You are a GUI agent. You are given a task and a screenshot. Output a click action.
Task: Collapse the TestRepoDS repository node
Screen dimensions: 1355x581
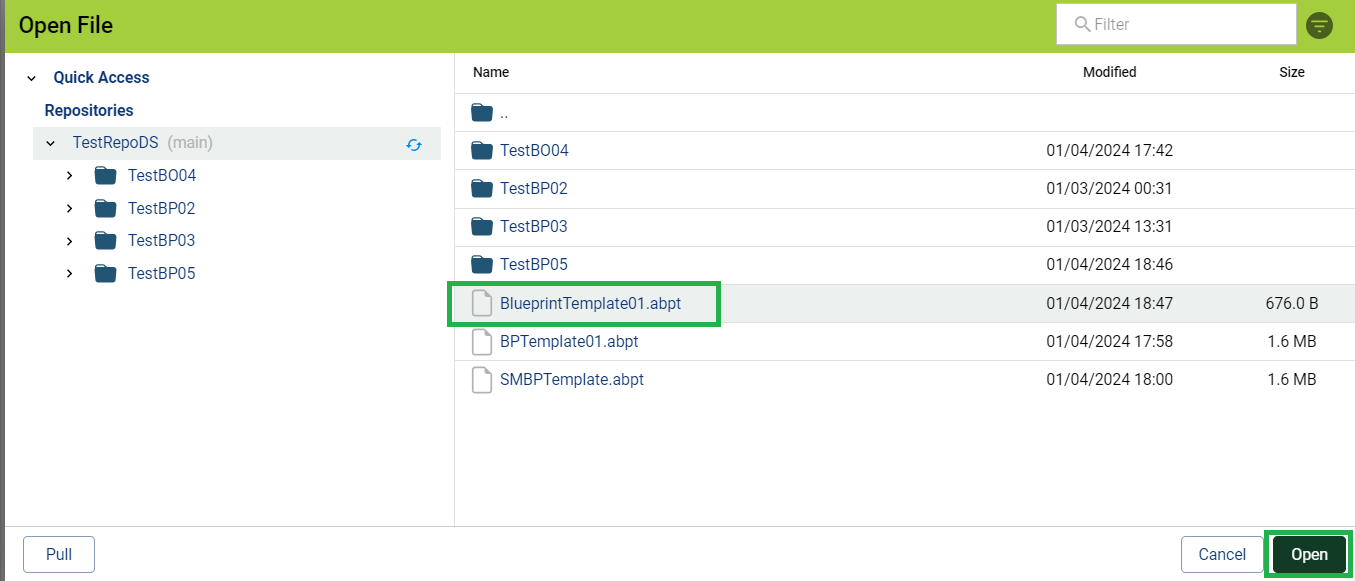(50, 144)
